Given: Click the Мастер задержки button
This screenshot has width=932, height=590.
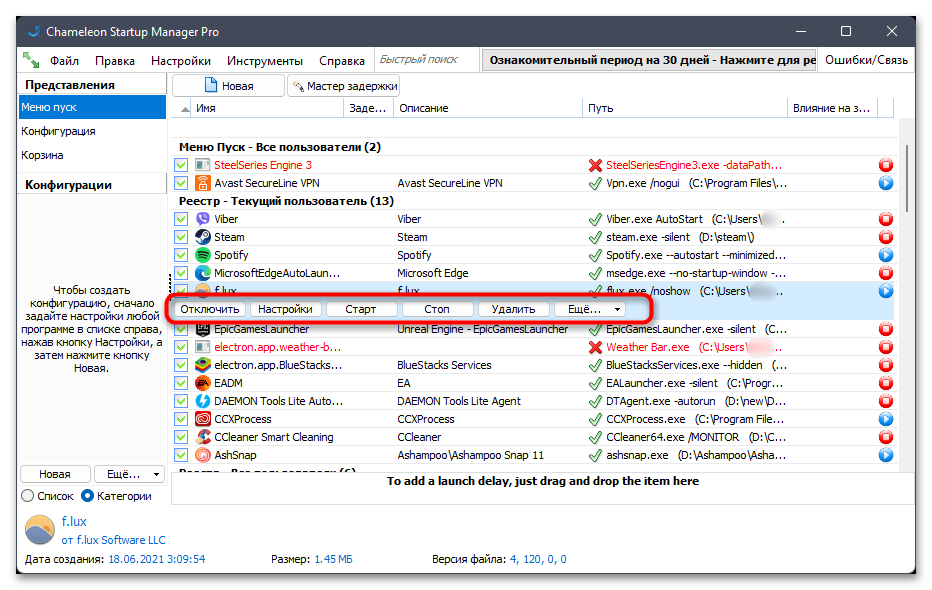Looking at the screenshot, I should point(344,86).
